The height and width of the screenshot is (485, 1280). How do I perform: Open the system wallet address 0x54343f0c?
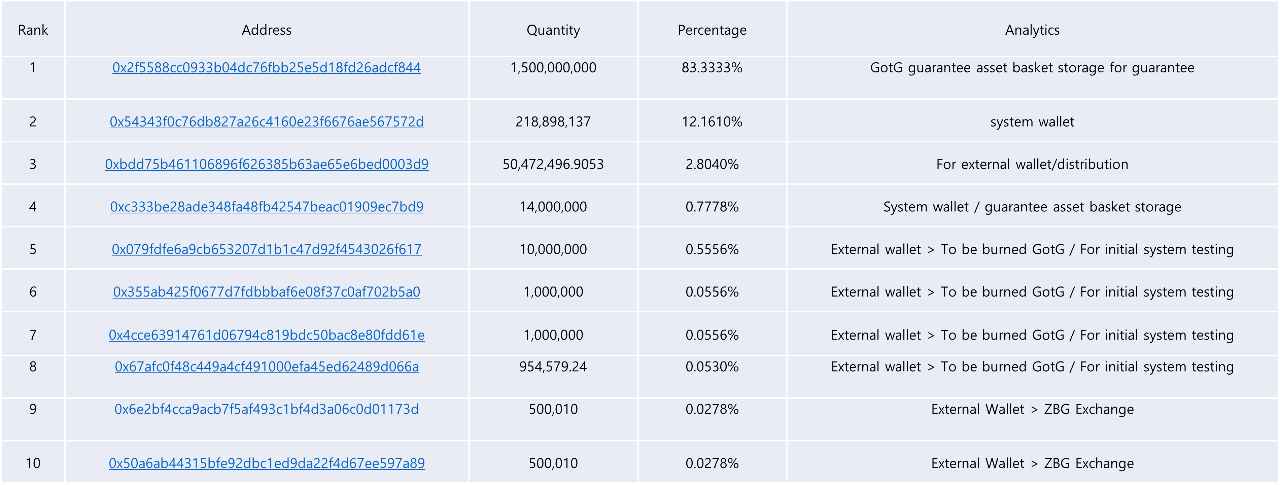266,122
